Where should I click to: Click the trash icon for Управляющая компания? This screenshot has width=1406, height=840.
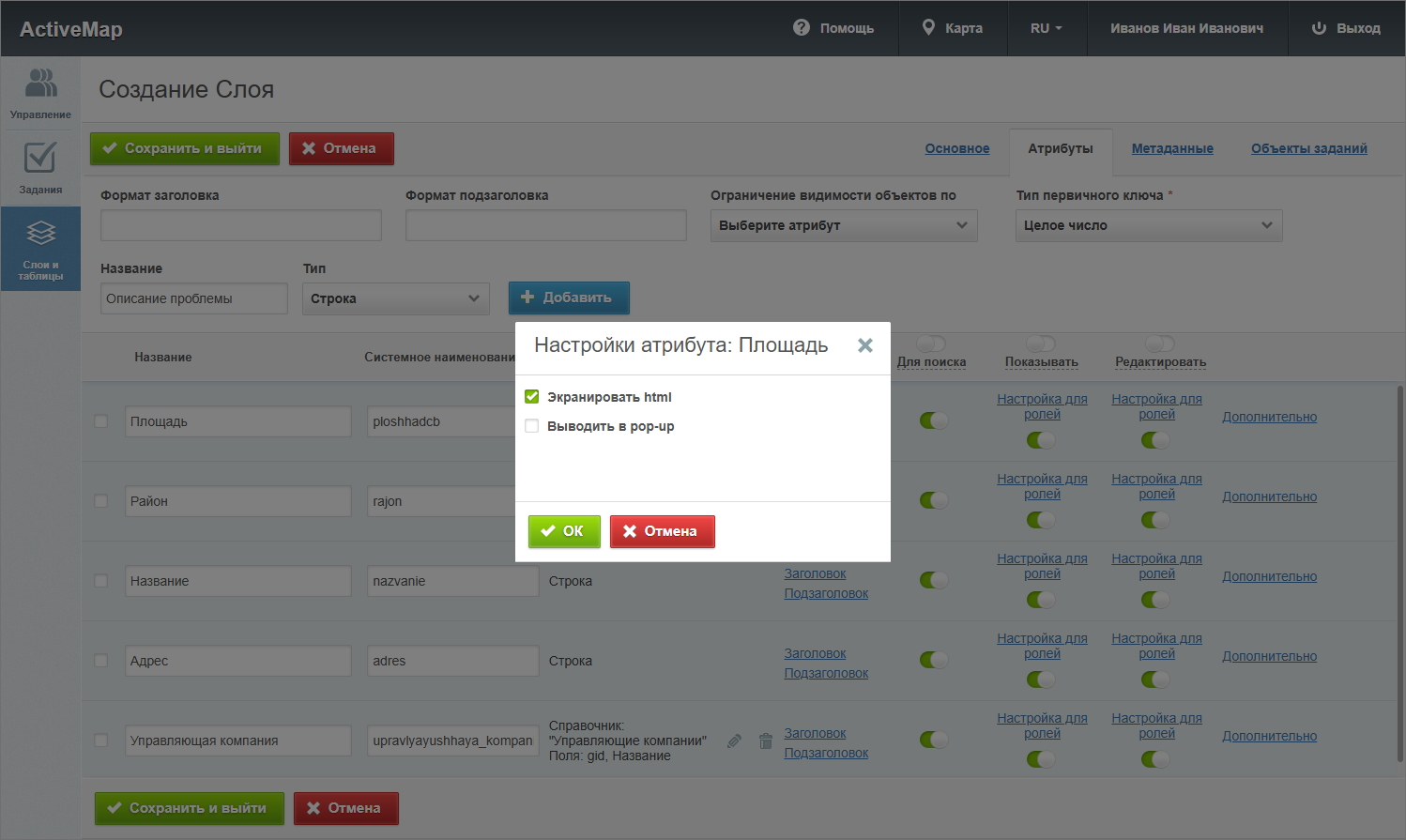coord(766,741)
